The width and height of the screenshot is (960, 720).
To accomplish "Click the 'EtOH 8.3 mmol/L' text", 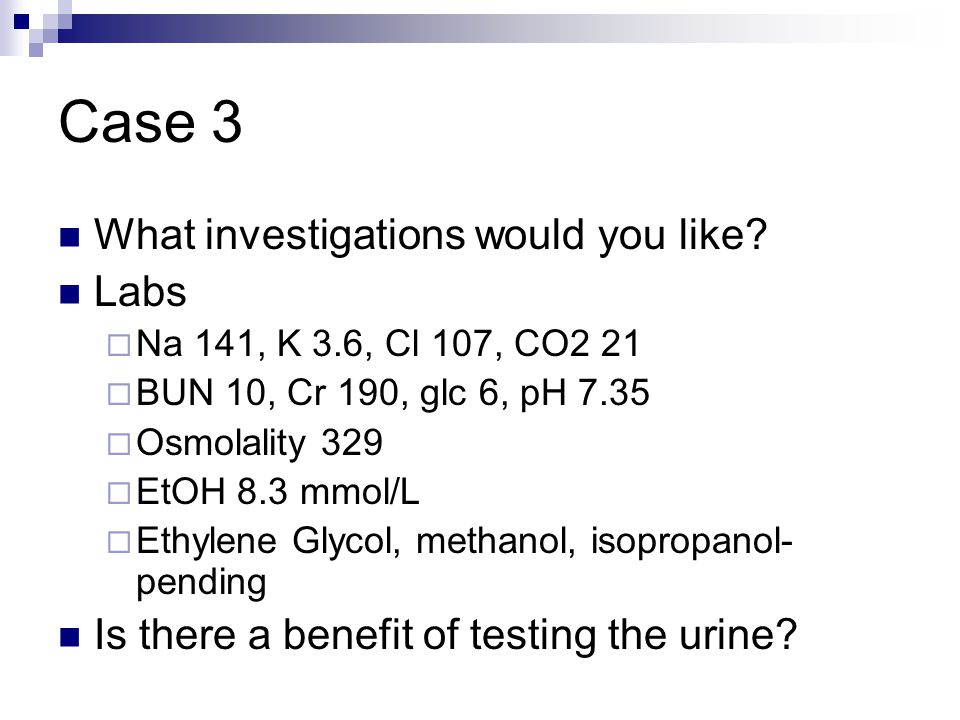I will [x=278, y=491].
